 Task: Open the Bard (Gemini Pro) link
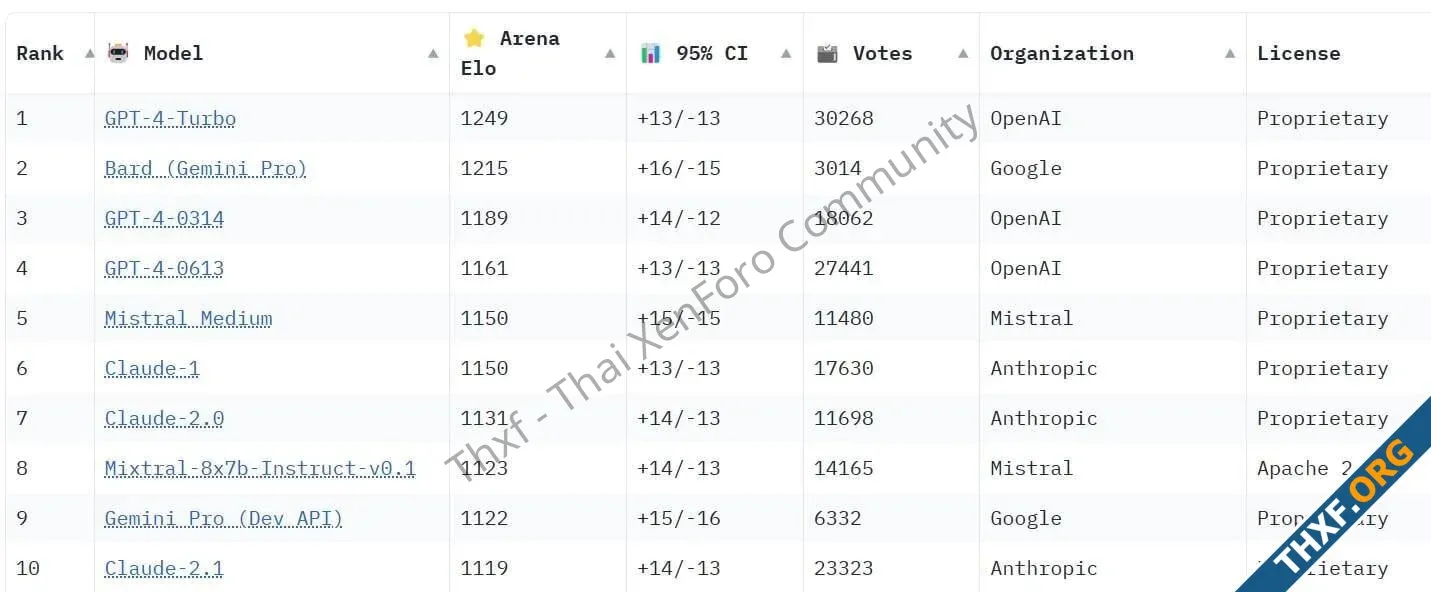tap(206, 168)
